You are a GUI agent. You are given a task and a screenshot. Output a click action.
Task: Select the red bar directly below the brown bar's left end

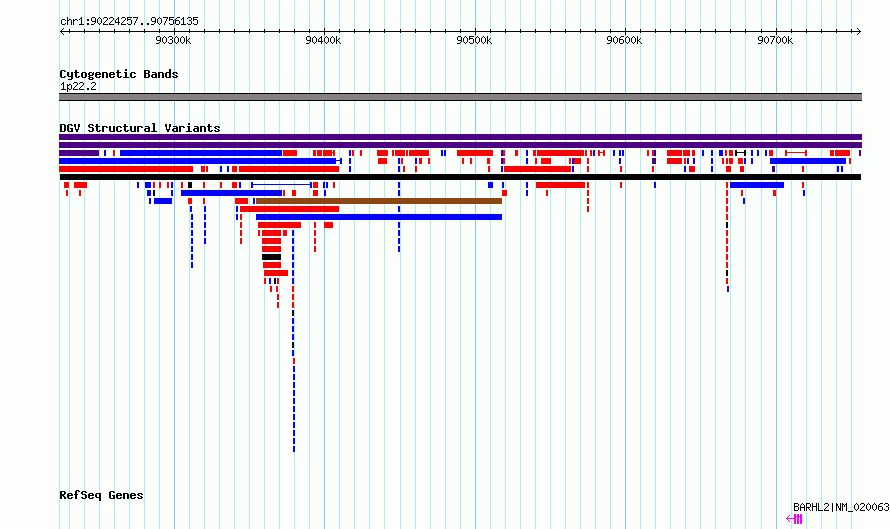click(x=289, y=209)
